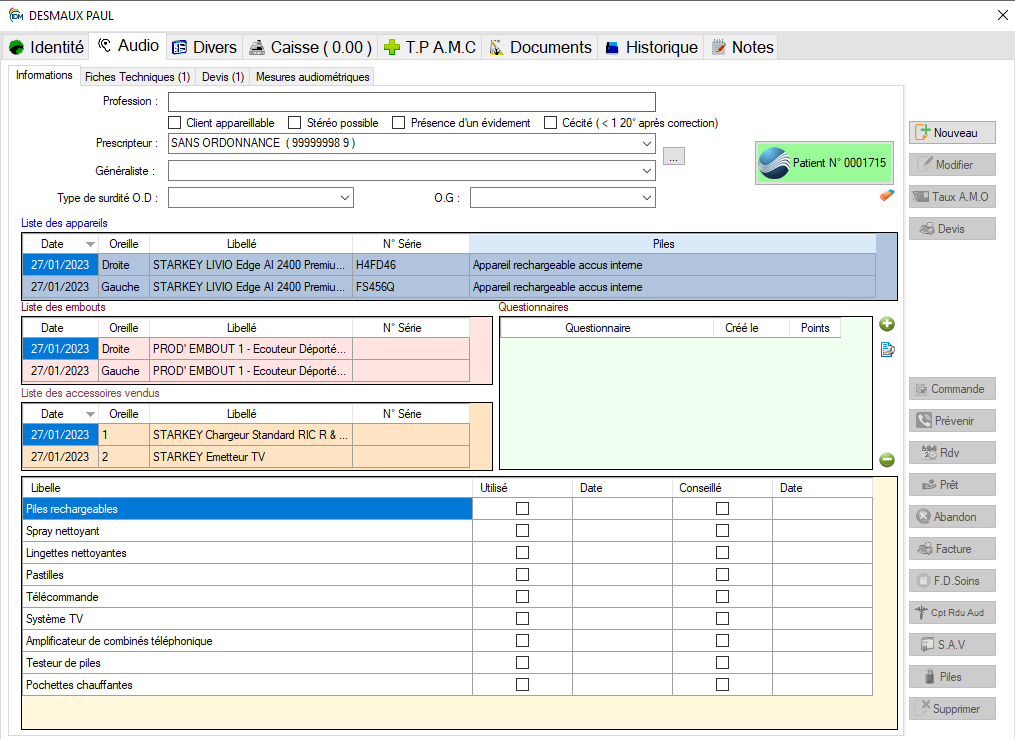Click the Devis side button
The image size is (1015, 739).
(x=952, y=228)
